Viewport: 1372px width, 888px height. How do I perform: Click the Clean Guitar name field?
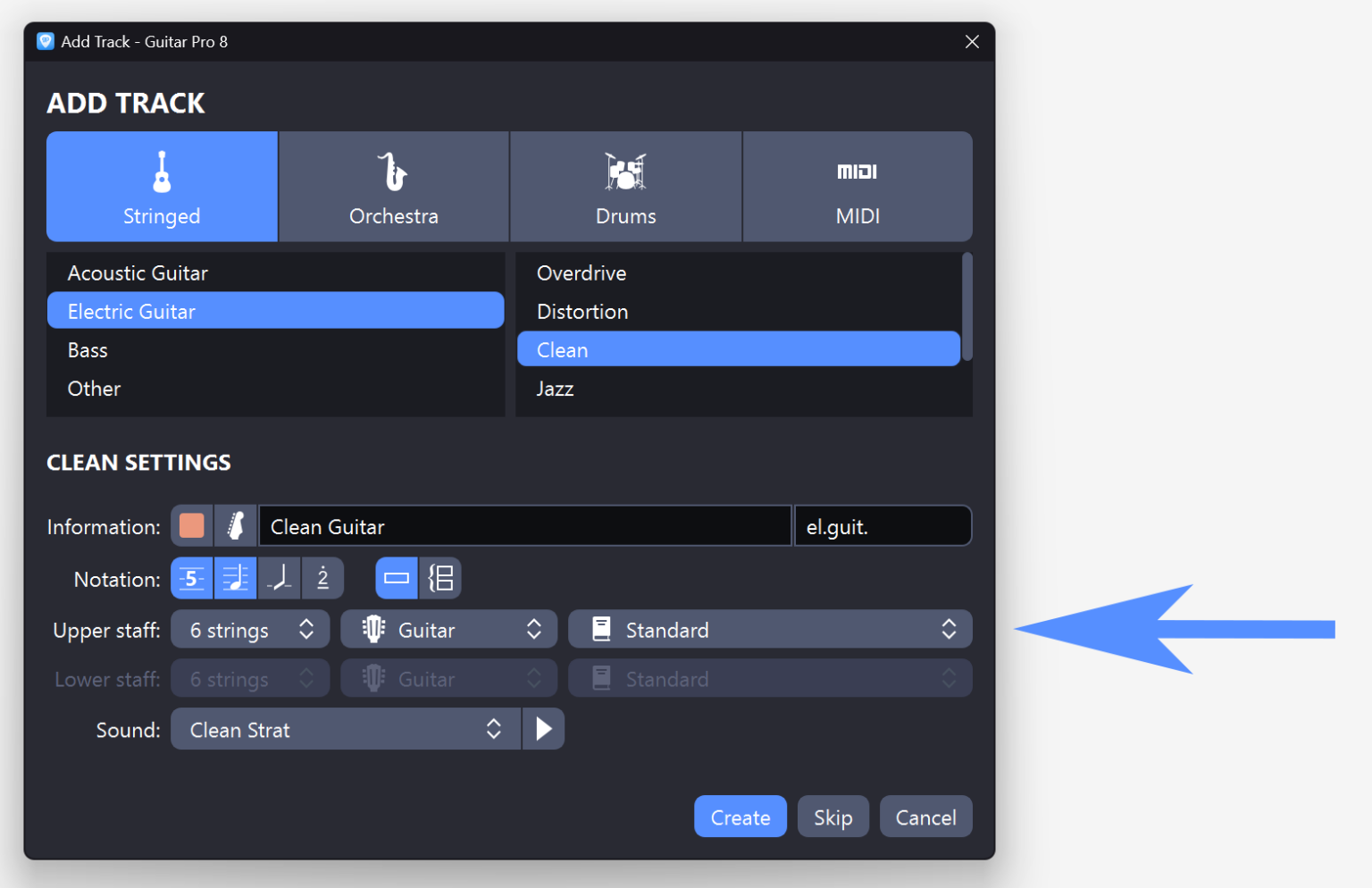click(x=524, y=526)
